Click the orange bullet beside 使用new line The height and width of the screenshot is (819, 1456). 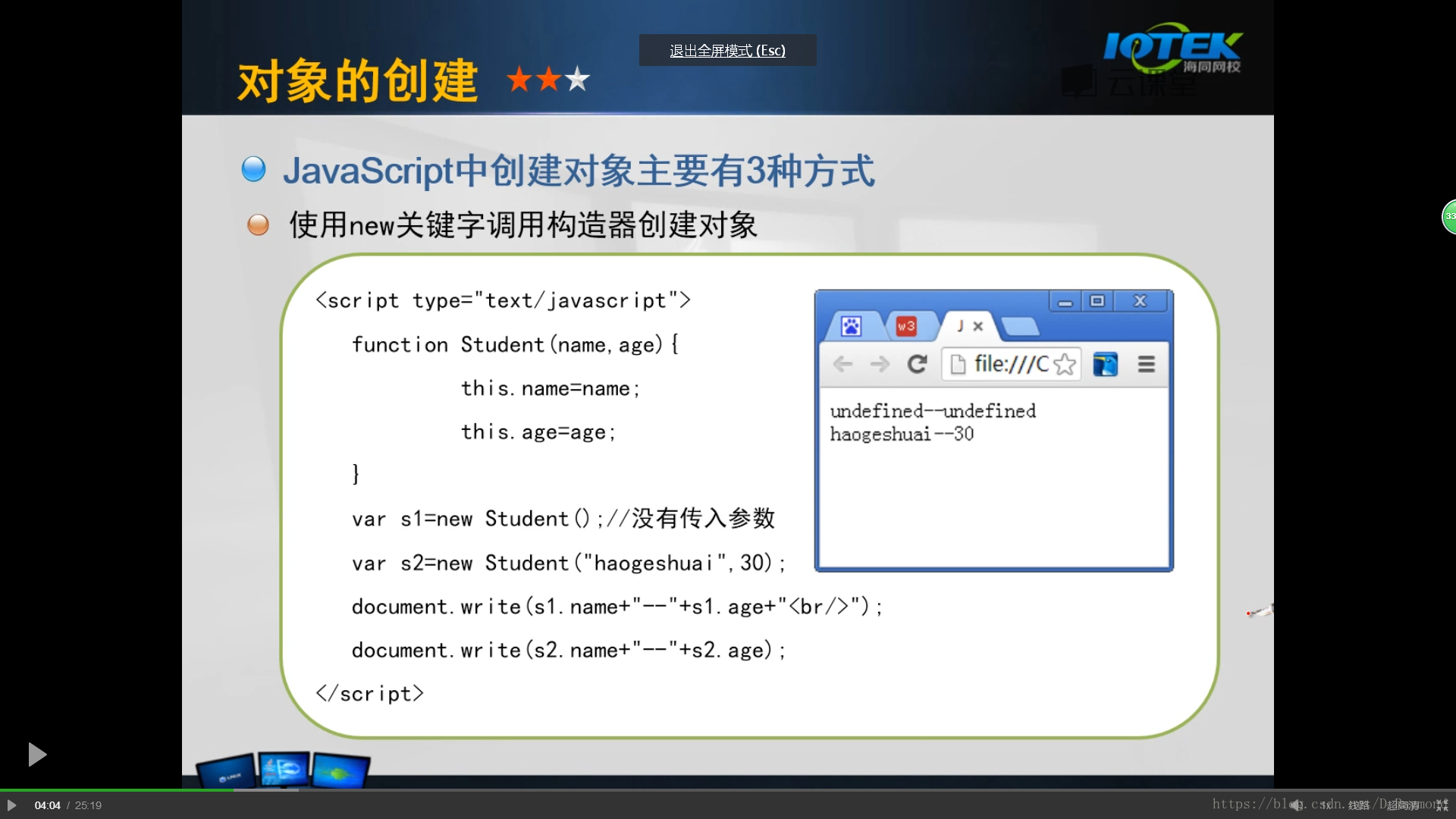click(258, 224)
